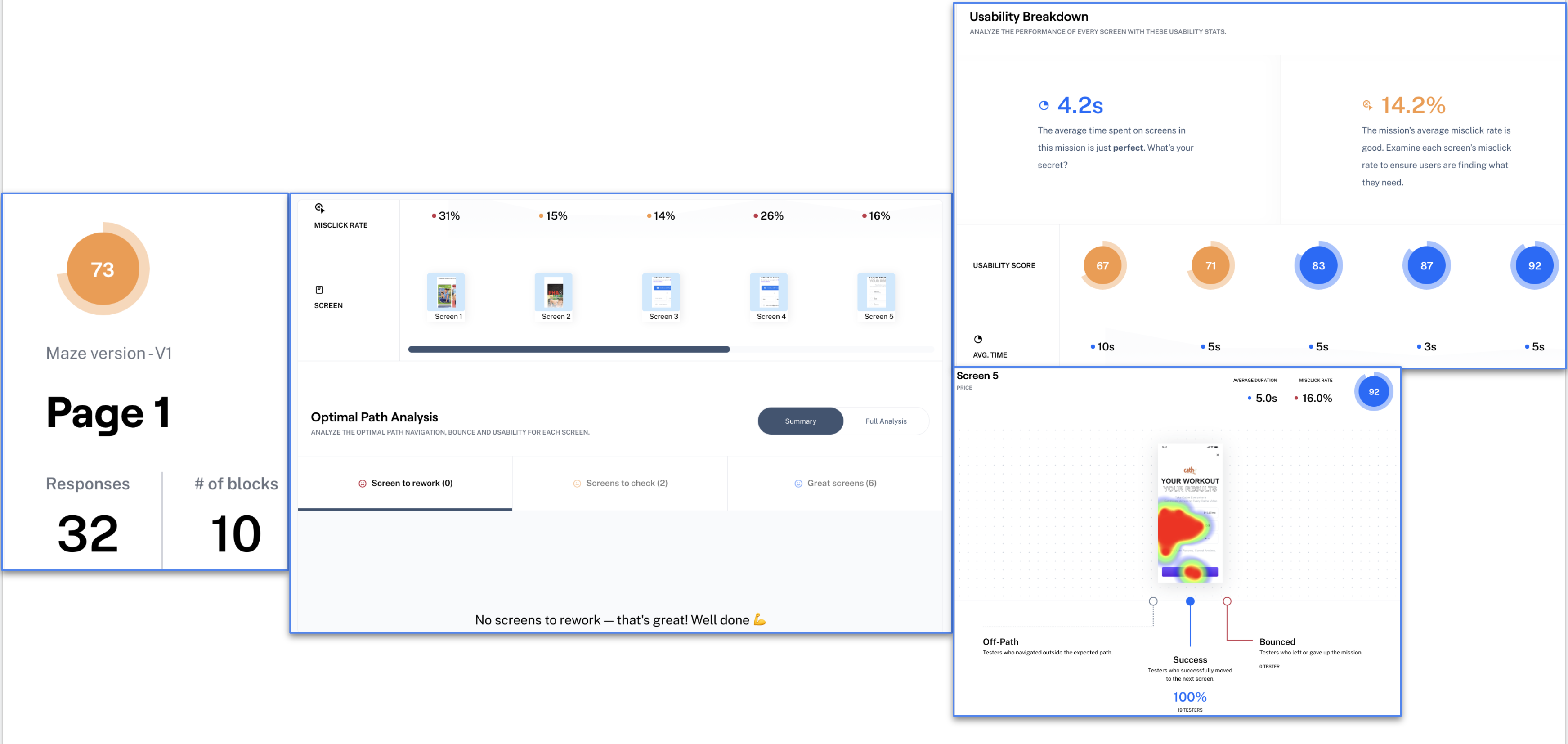This screenshot has height=744, width=1568.
Task: Click the misclick rate cursor icon
Action: pos(319,208)
